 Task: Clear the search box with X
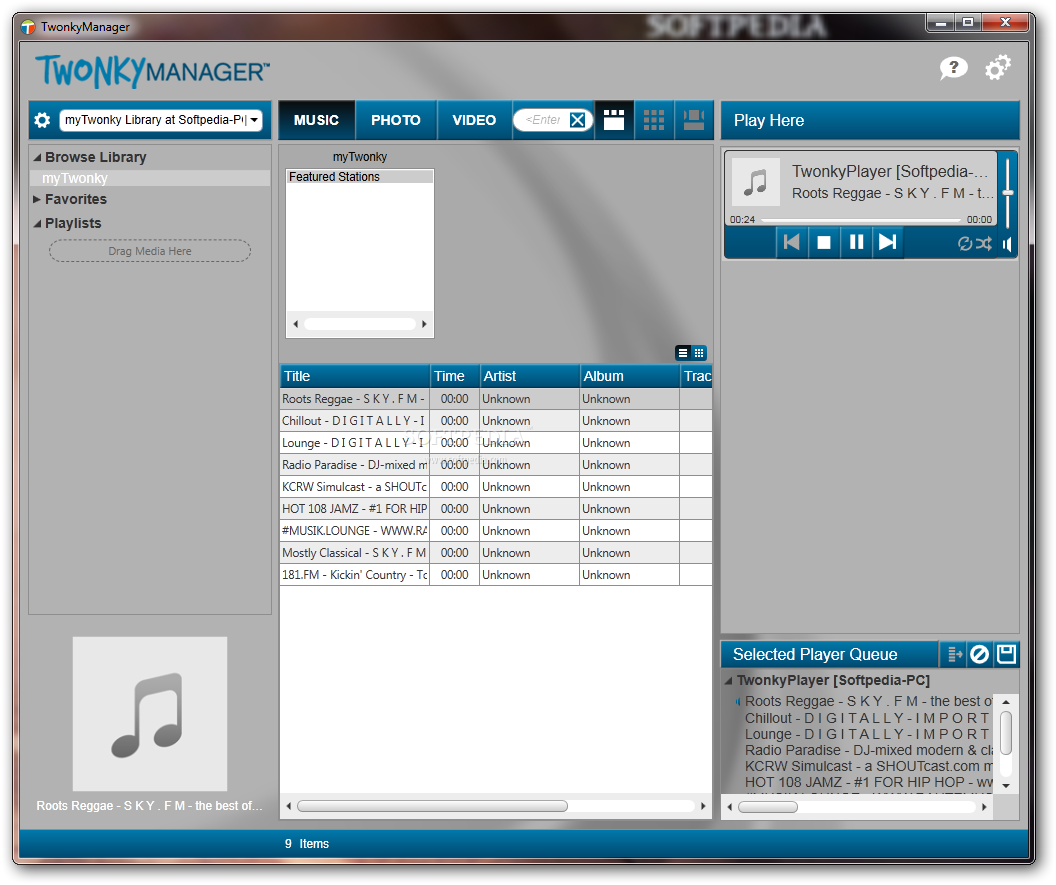click(578, 120)
